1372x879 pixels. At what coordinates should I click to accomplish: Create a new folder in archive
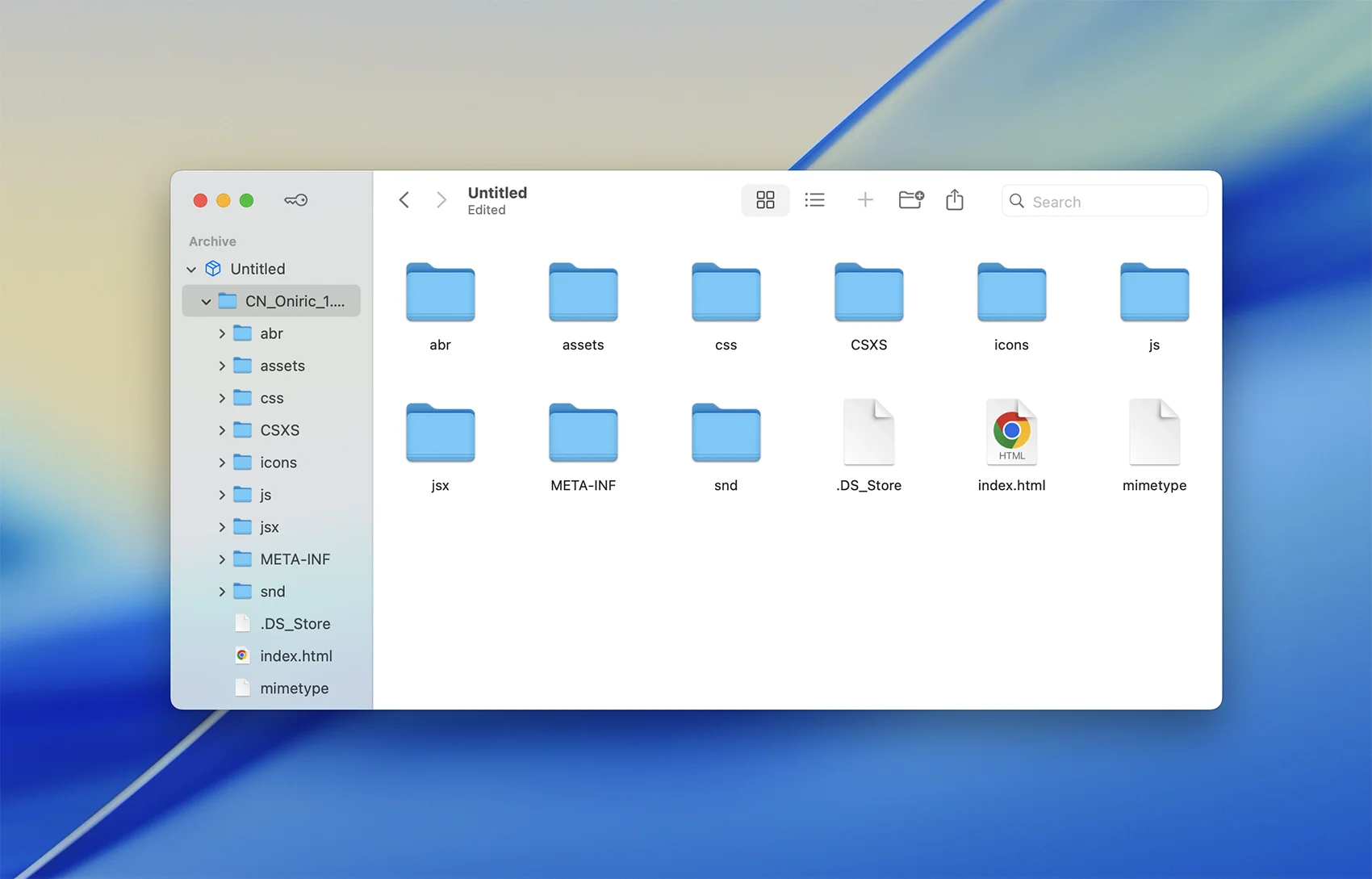click(910, 200)
